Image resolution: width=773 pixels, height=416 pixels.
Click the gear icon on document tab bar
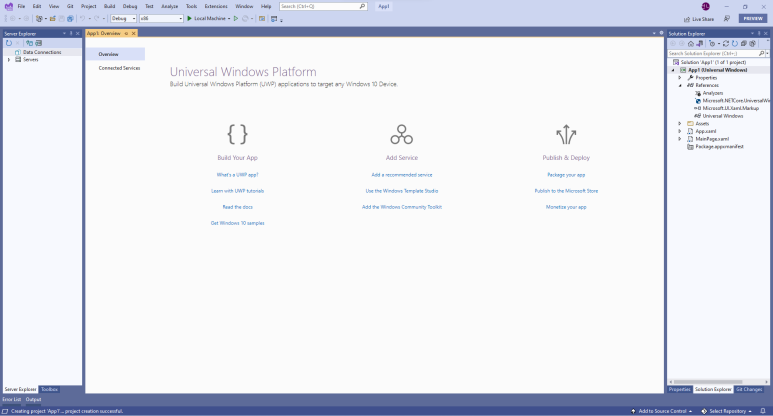(662, 33)
